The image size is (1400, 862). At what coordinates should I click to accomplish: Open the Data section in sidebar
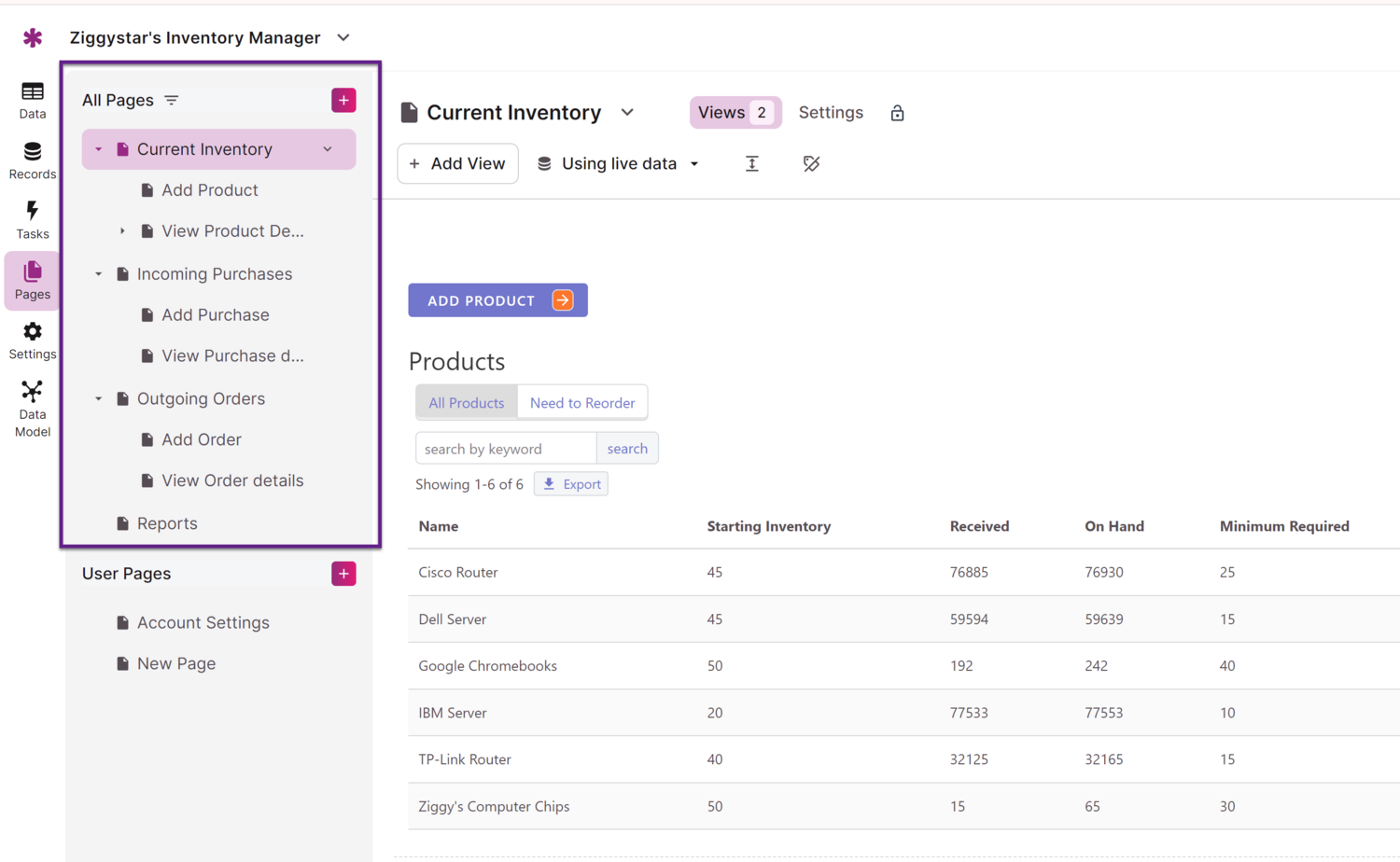click(x=33, y=100)
